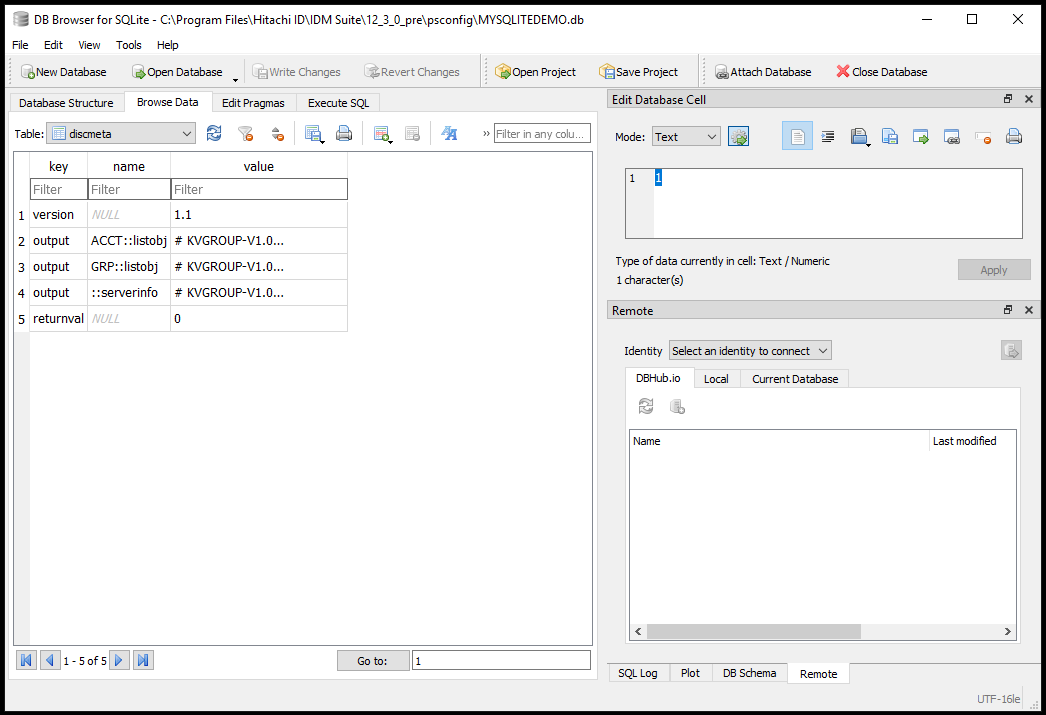Clear all filters icon

click(x=245, y=133)
